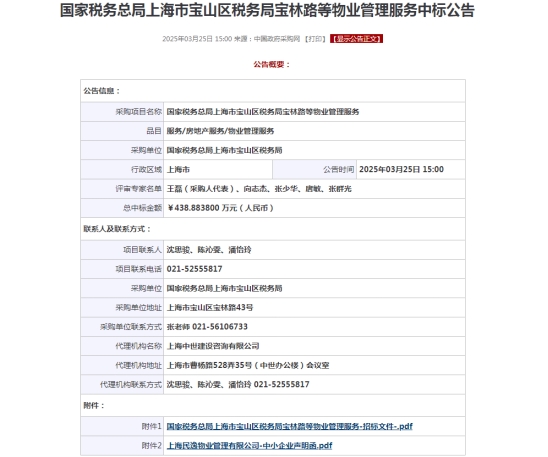Click the header date 2025年03月25日 15:00 under title
The height and width of the screenshot is (457, 548).
tap(197, 39)
